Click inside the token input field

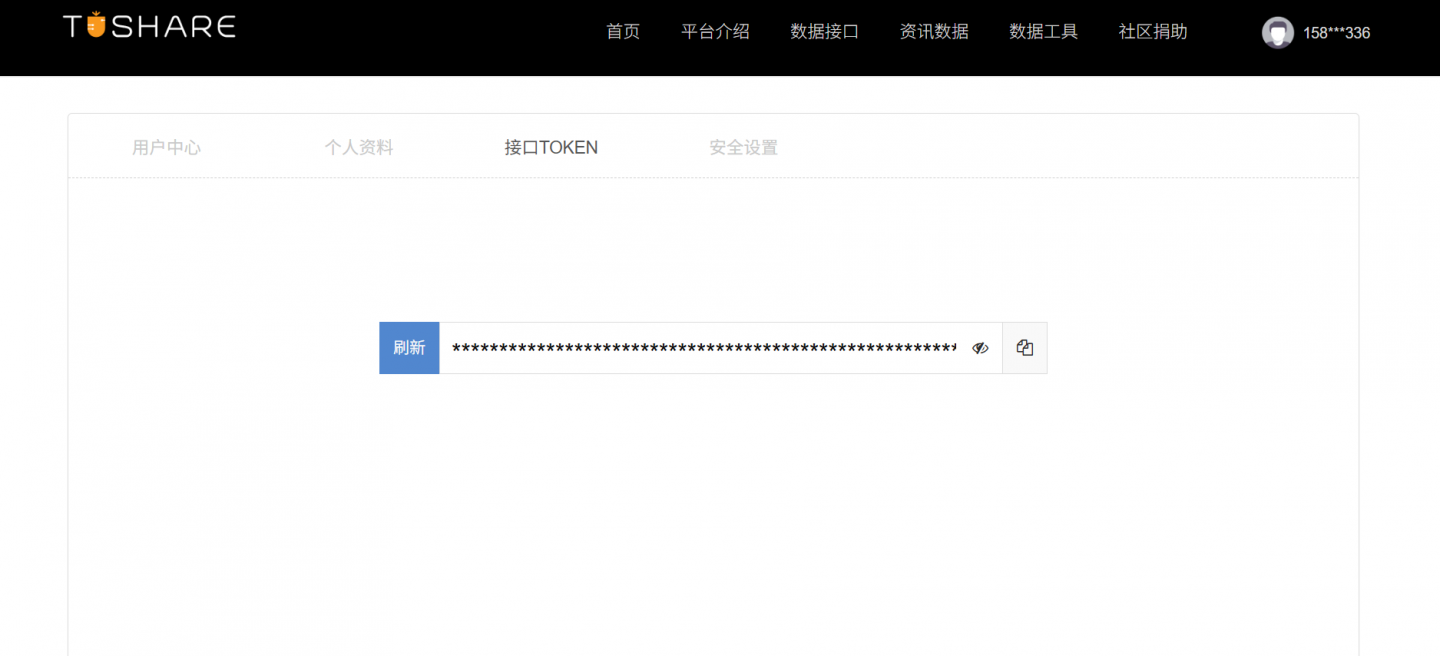coord(700,347)
